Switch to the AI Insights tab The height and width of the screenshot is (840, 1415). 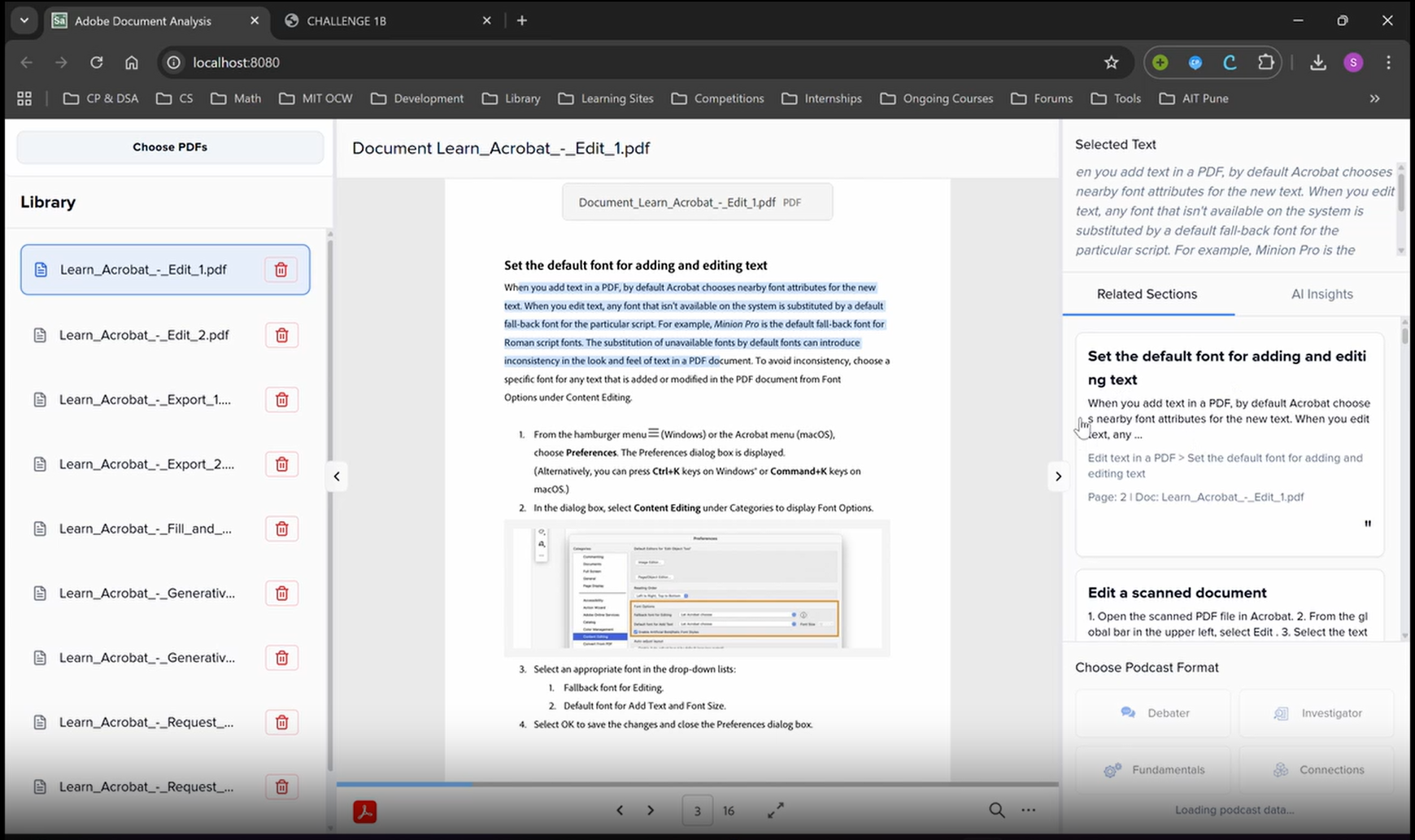1321,294
